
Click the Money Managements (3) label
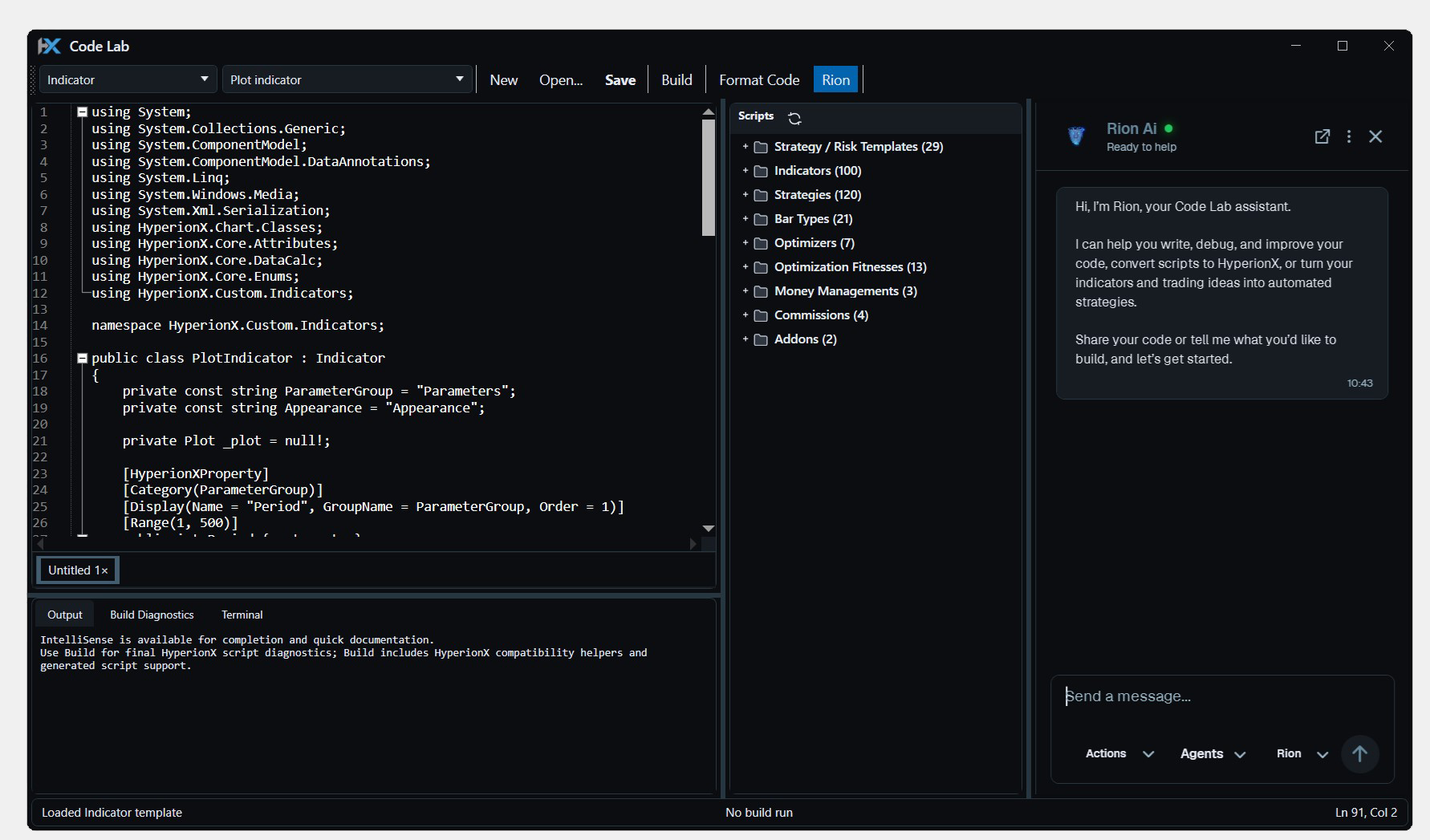pyautogui.click(x=845, y=291)
